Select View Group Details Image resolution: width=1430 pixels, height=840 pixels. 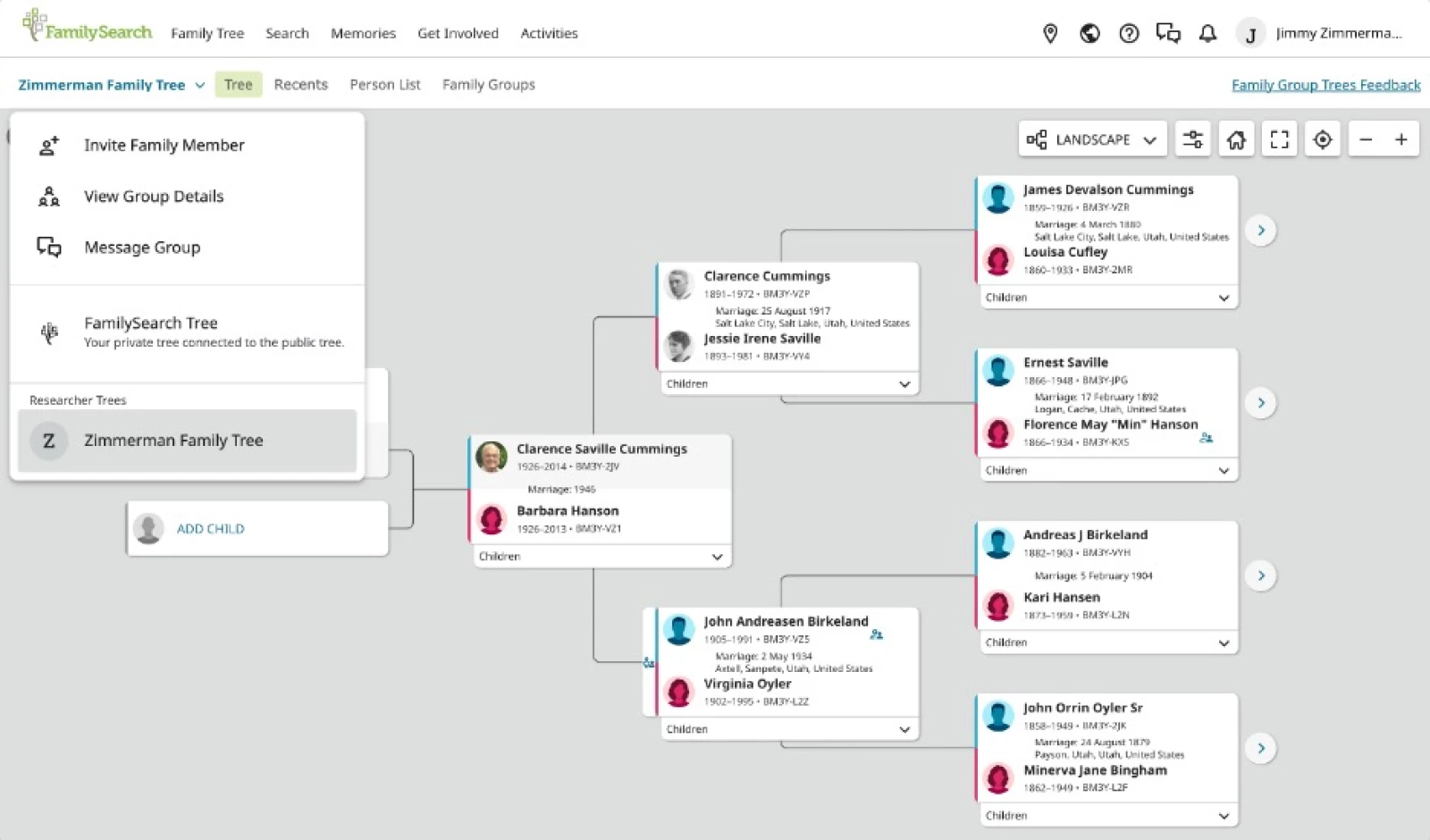187,197
